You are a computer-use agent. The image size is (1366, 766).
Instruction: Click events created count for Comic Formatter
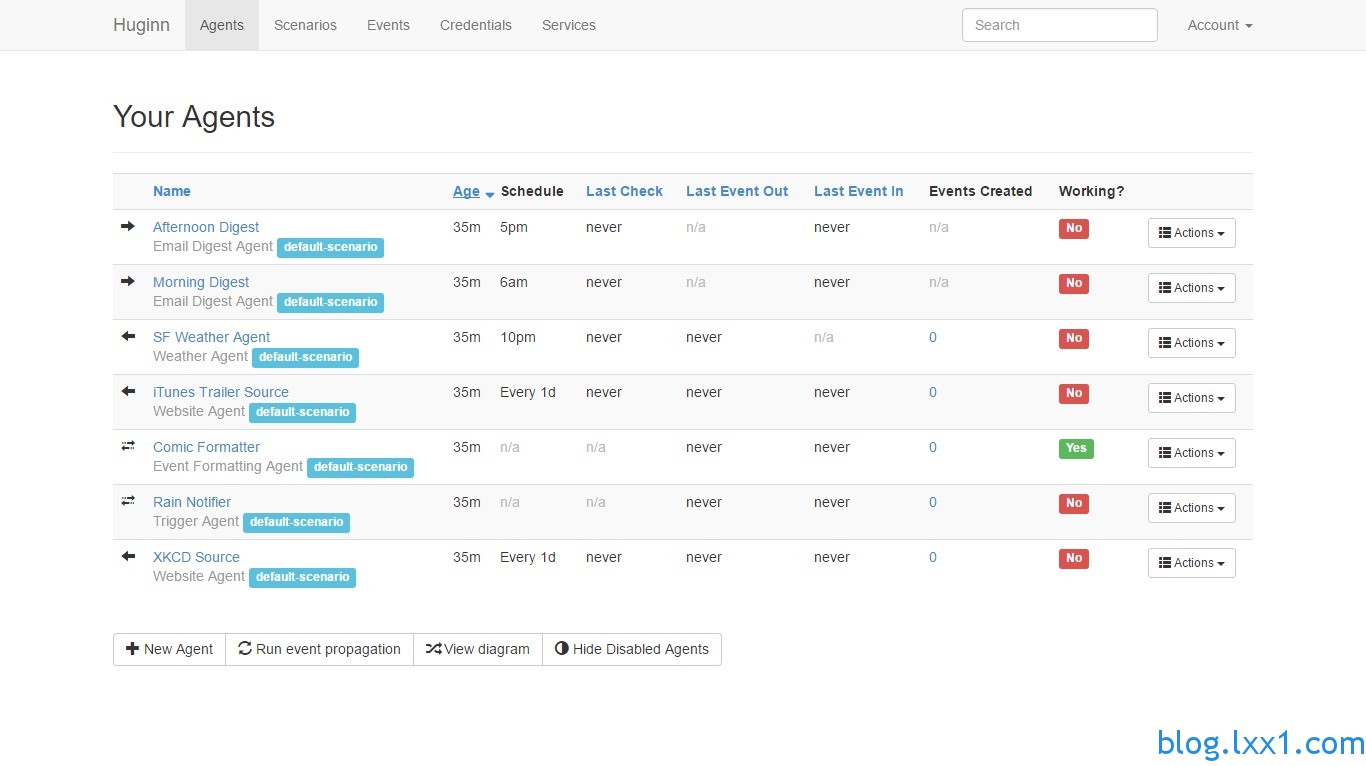(x=933, y=447)
